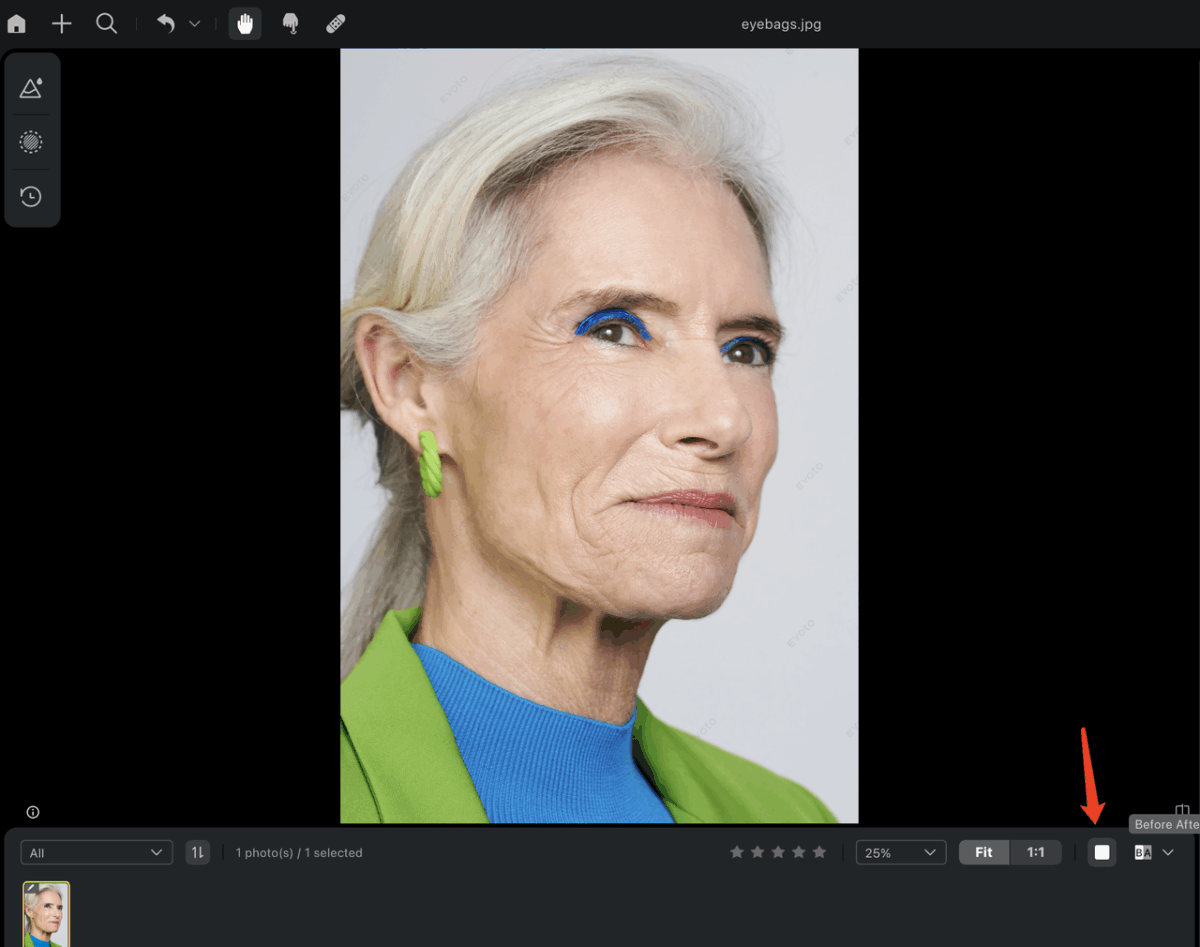Select the Liquify finger tool
The image size is (1200, 947).
[291, 24]
